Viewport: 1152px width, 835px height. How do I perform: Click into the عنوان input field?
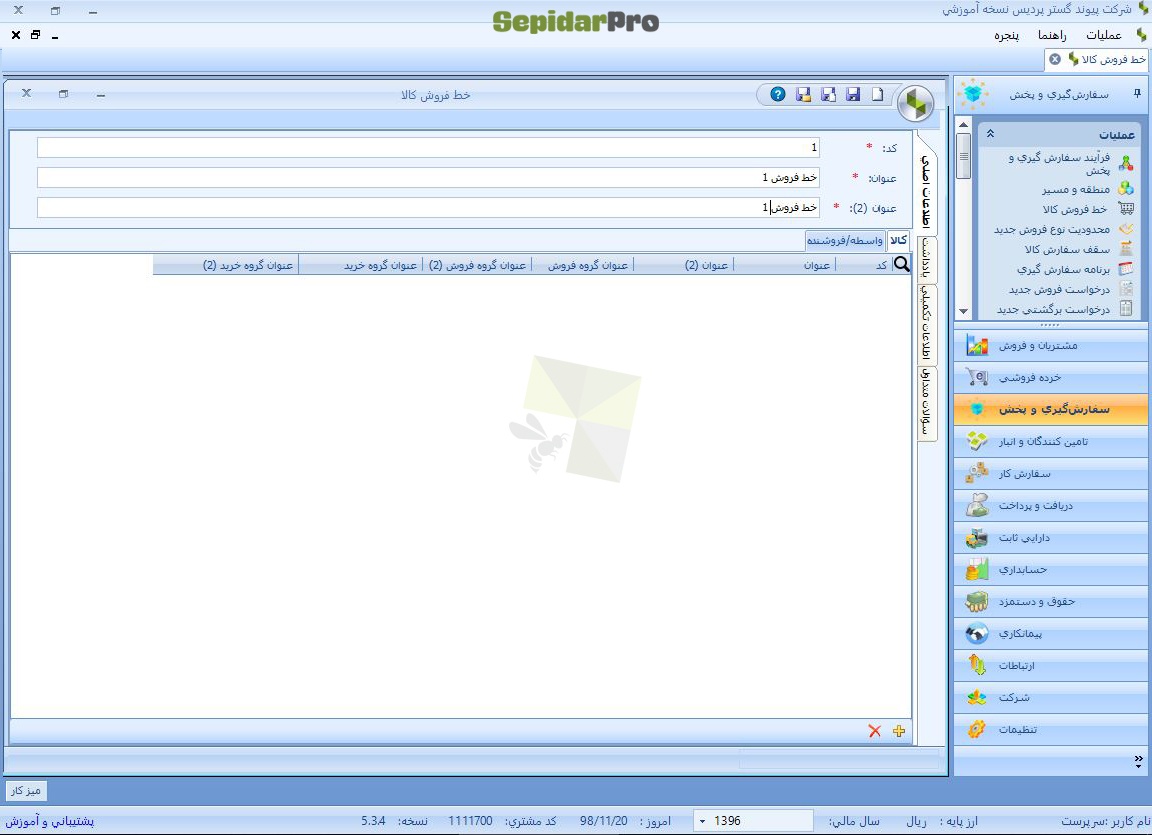428,178
